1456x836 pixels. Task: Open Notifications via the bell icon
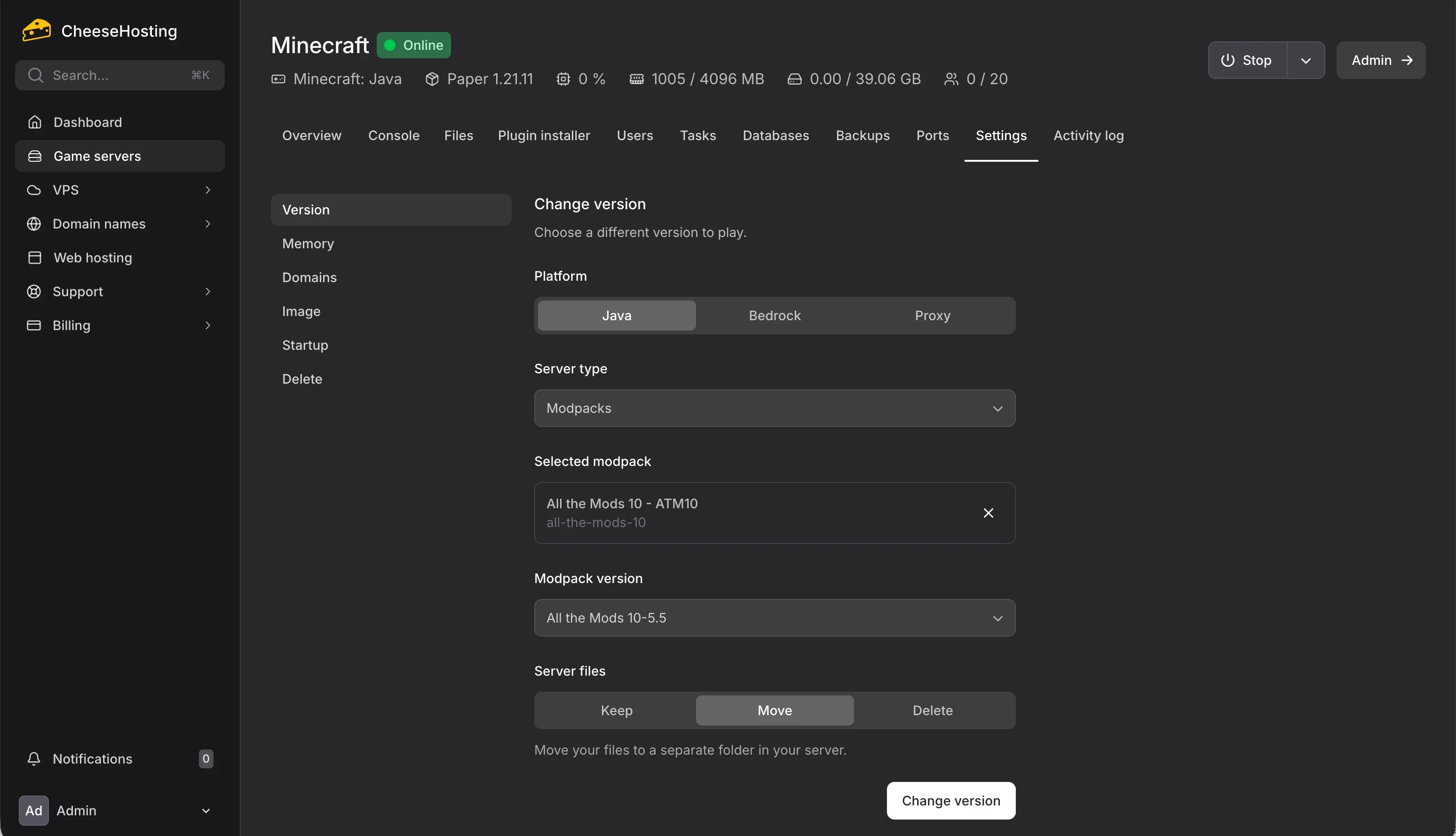pyautogui.click(x=34, y=758)
